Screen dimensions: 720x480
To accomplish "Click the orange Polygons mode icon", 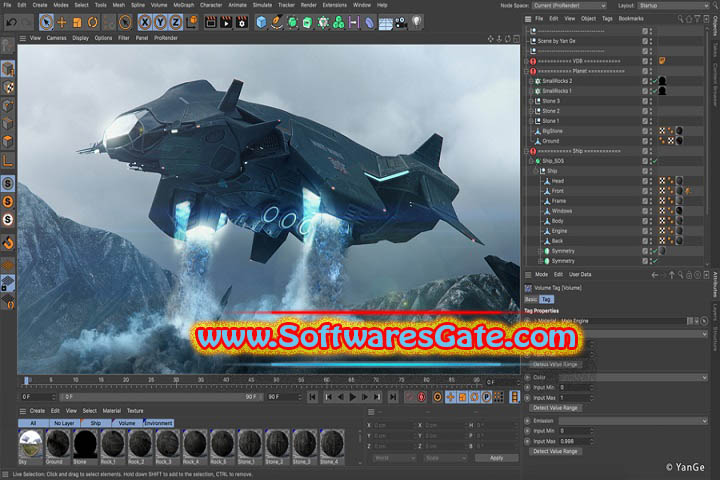I will pyautogui.click(x=8, y=141).
